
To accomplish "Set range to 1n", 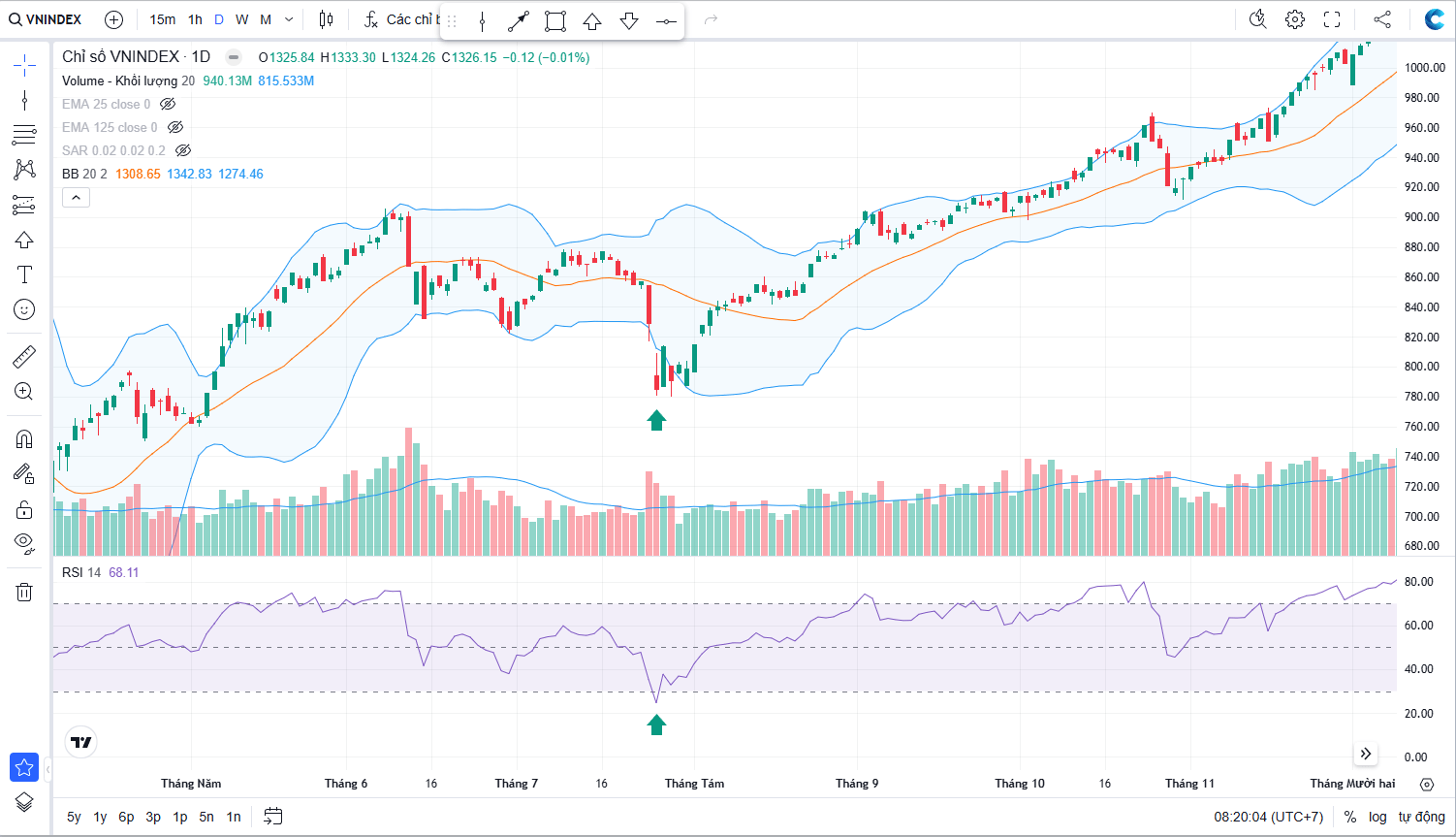I will (x=234, y=817).
